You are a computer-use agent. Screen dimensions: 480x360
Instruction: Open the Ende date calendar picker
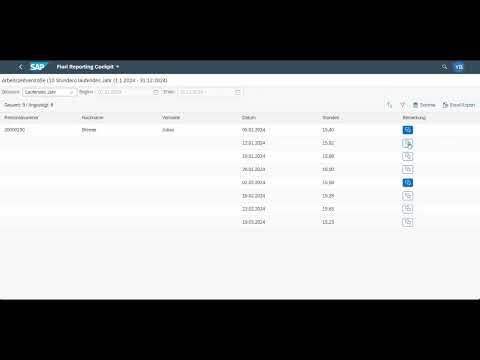(238, 92)
